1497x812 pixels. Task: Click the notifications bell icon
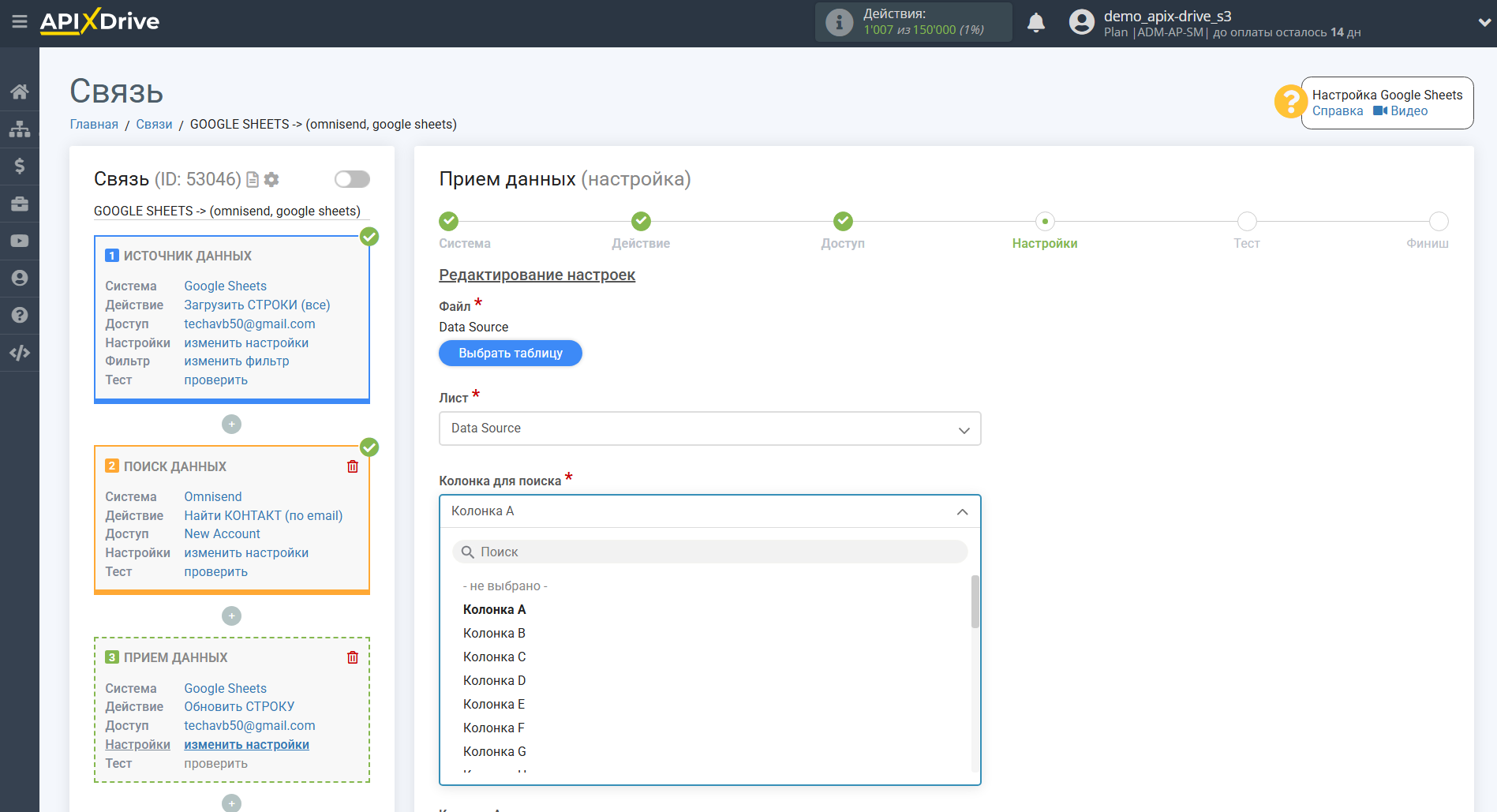1035,23
